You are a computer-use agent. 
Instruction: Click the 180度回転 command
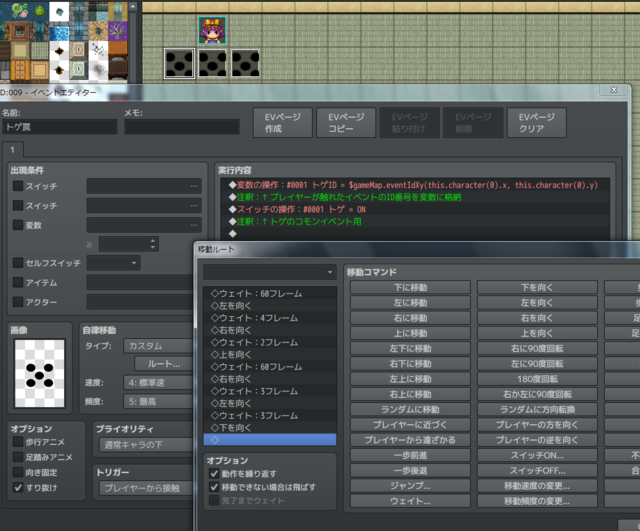click(537, 379)
